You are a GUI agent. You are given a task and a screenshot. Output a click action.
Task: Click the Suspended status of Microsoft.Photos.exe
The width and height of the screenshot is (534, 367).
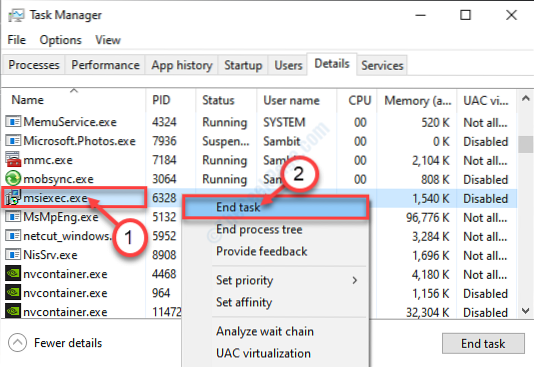point(225,141)
